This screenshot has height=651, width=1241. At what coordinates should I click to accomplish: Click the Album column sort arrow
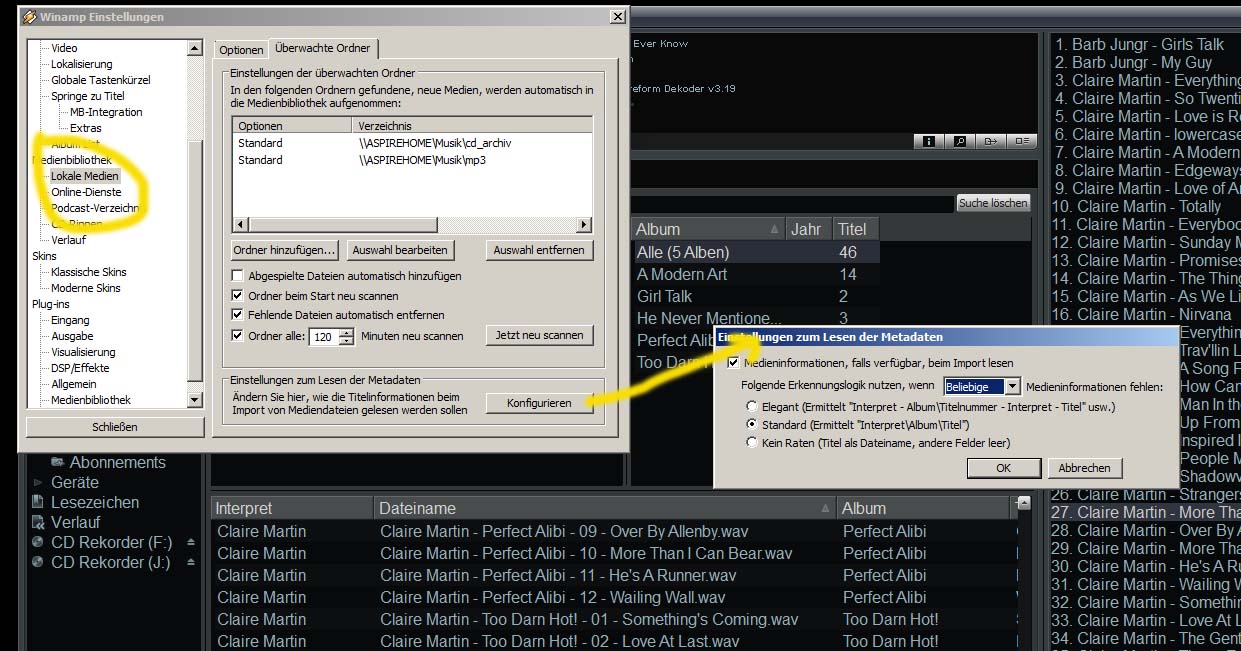tap(775, 229)
